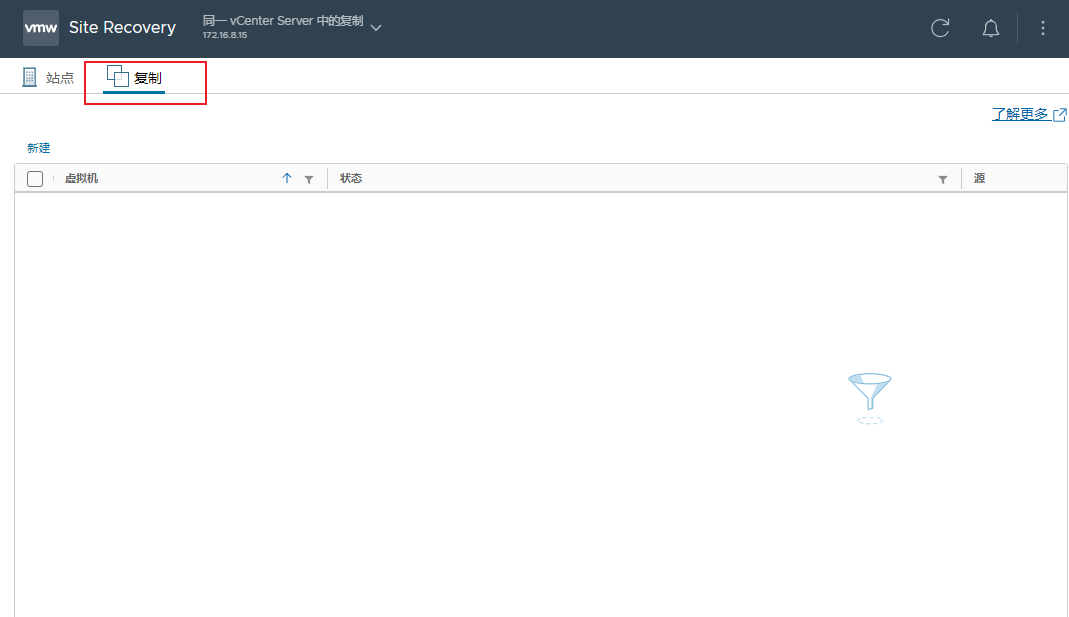Click external link icon beside 了解更多
This screenshot has height=617, width=1069.
pyautogui.click(x=1059, y=115)
